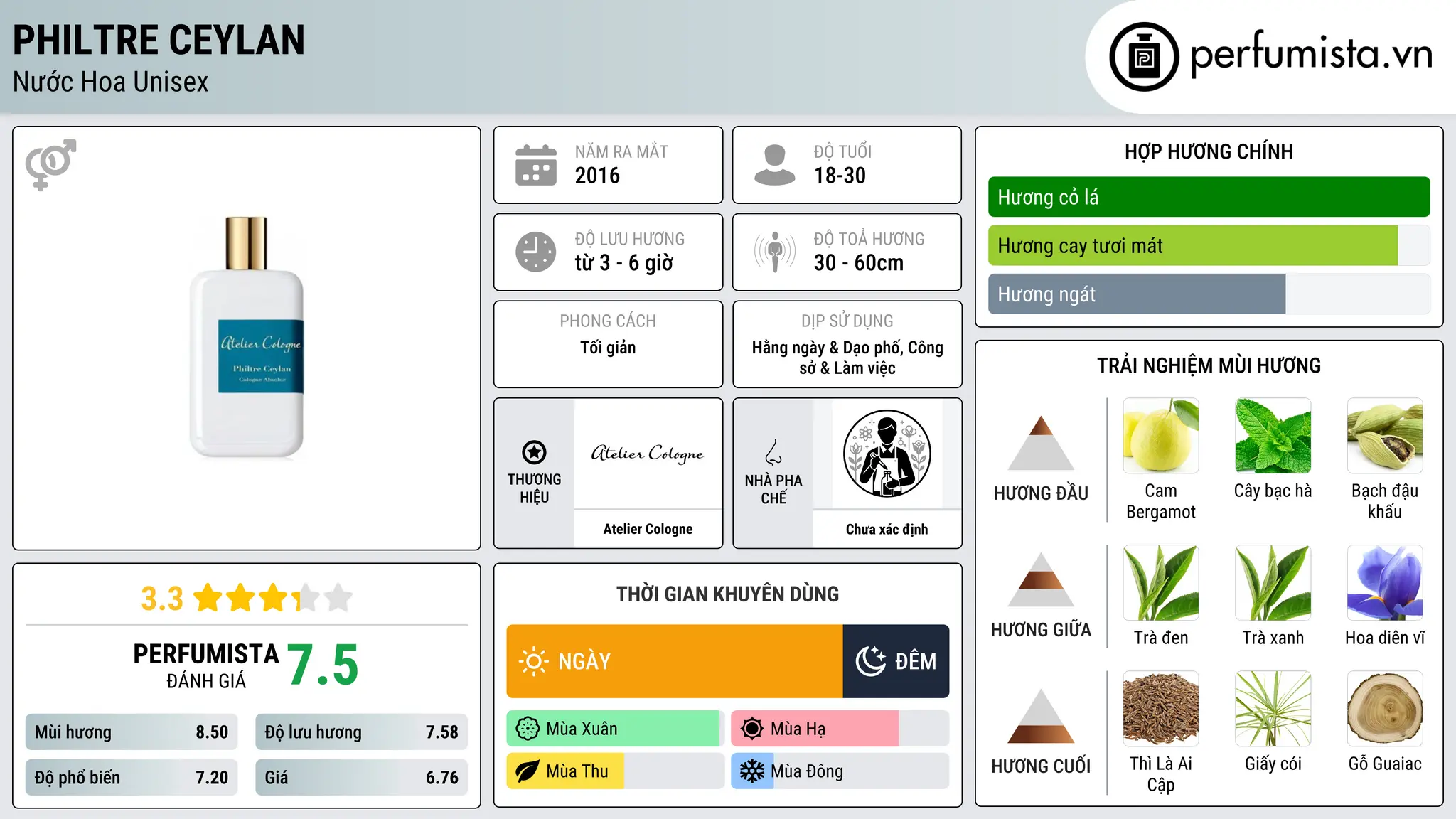Click the Gỗ Guaiac wood image
Screen dimensions: 1456x819
[1385, 709]
